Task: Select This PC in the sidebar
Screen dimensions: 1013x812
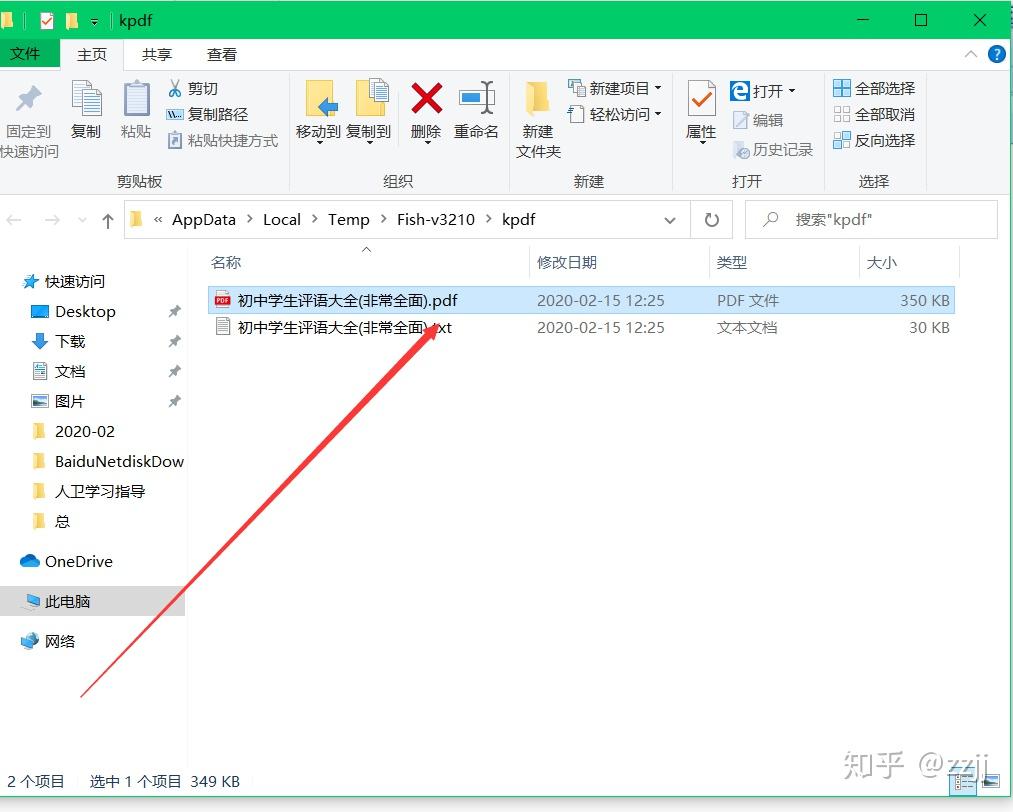Action: 92,601
